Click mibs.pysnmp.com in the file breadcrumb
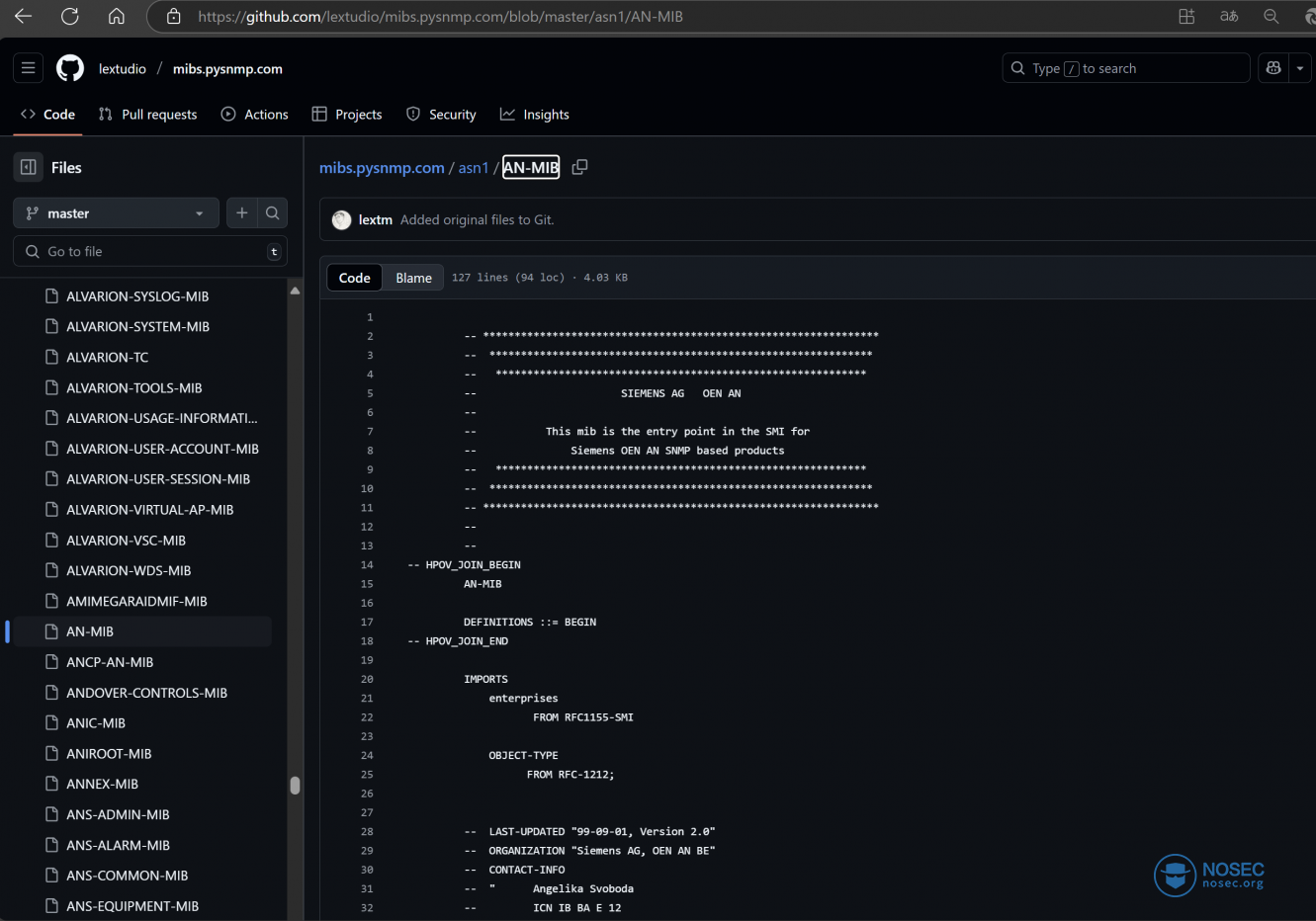The height and width of the screenshot is (921, 1316). pyautogui.click(x=382, y=168)
